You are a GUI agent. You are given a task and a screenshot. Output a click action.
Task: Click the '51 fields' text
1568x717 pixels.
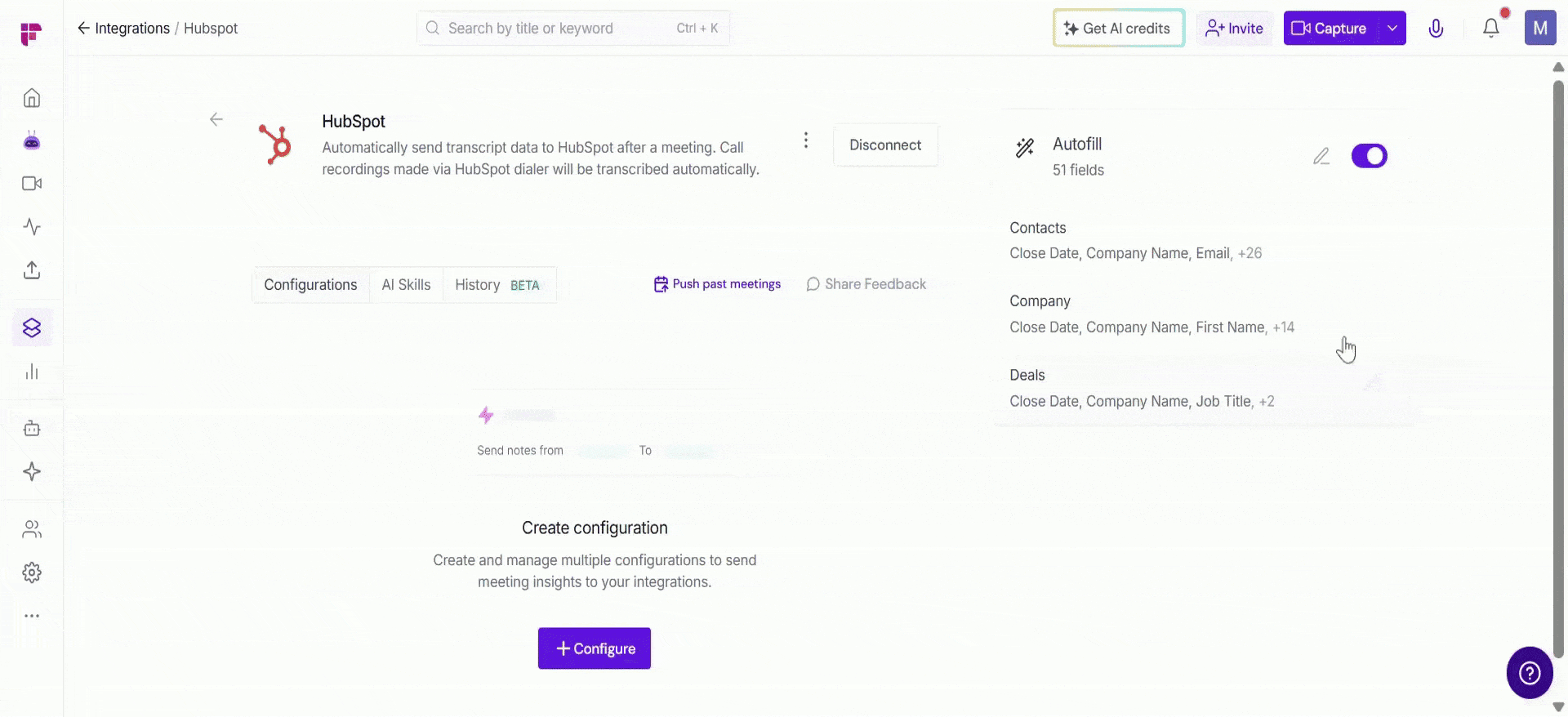coord(1078,170)
